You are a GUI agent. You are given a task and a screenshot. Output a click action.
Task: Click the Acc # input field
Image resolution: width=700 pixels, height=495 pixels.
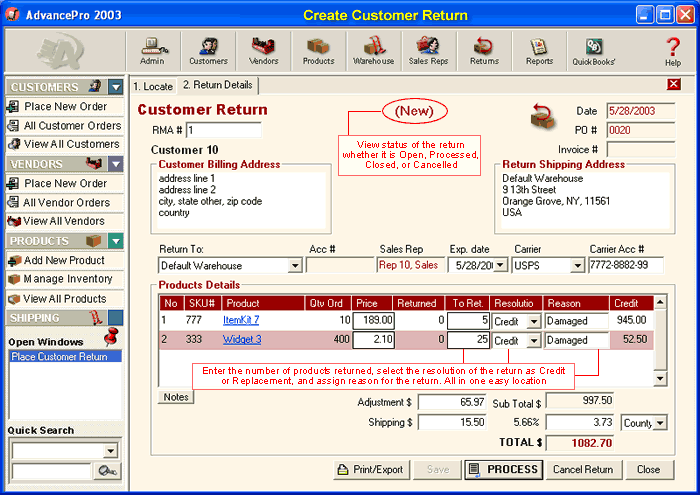(x=340, y=265)
